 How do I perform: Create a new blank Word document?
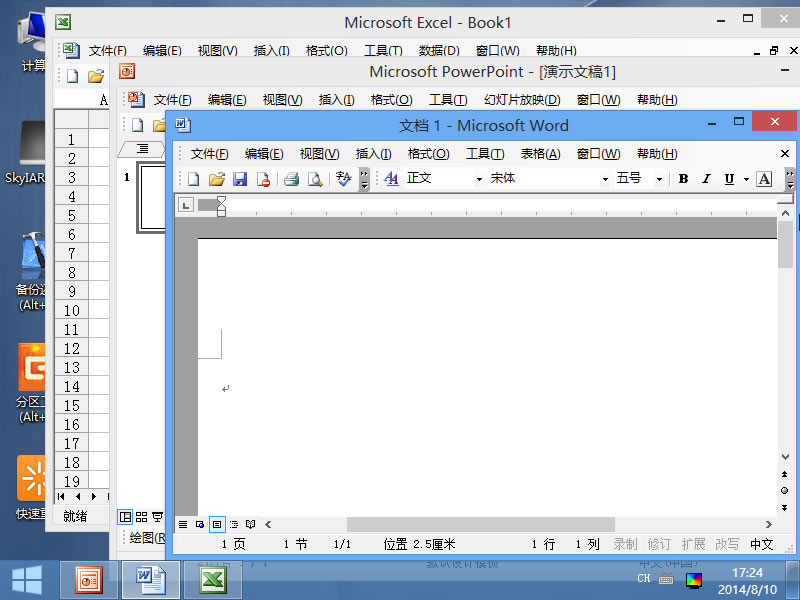pyautogui.click(x=193, y=179)
